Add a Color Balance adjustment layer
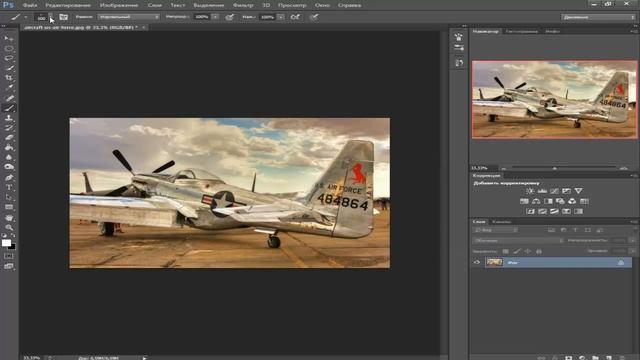The image size is (640, 360). [536, 201]
